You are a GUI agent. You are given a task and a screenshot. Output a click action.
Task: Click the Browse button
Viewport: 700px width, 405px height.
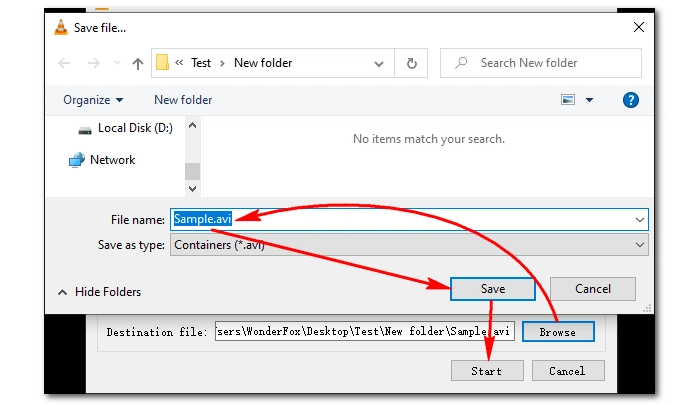coord(557,332)
